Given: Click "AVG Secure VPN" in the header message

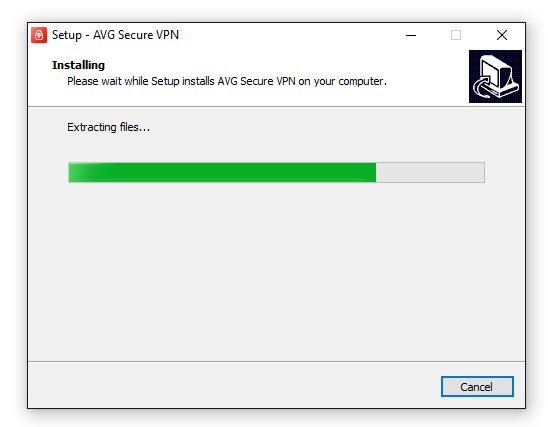Looking at the screenshot, I should click(x=257, y=81).
